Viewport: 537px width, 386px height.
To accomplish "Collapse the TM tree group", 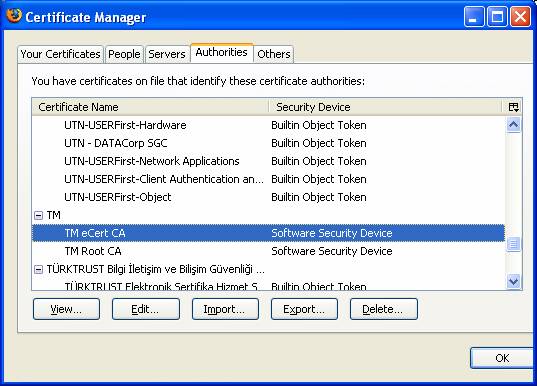I will (38, 215).
